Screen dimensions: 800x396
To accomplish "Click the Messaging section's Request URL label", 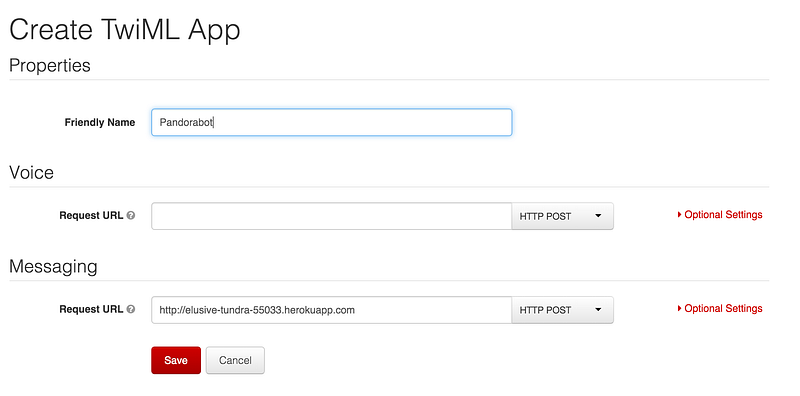I will click(91, 309).
